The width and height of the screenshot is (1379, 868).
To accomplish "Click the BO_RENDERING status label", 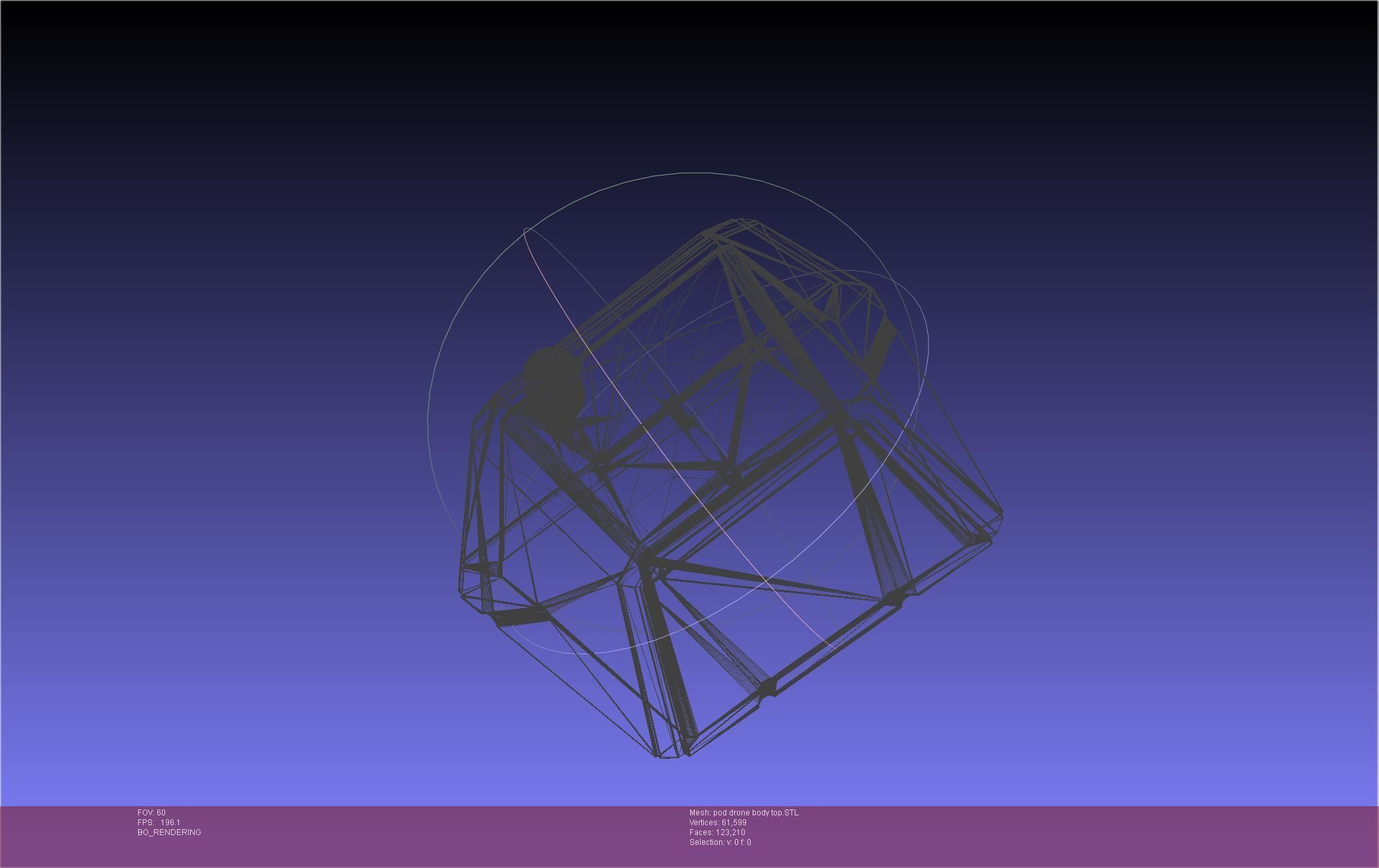I will [169, 832].
